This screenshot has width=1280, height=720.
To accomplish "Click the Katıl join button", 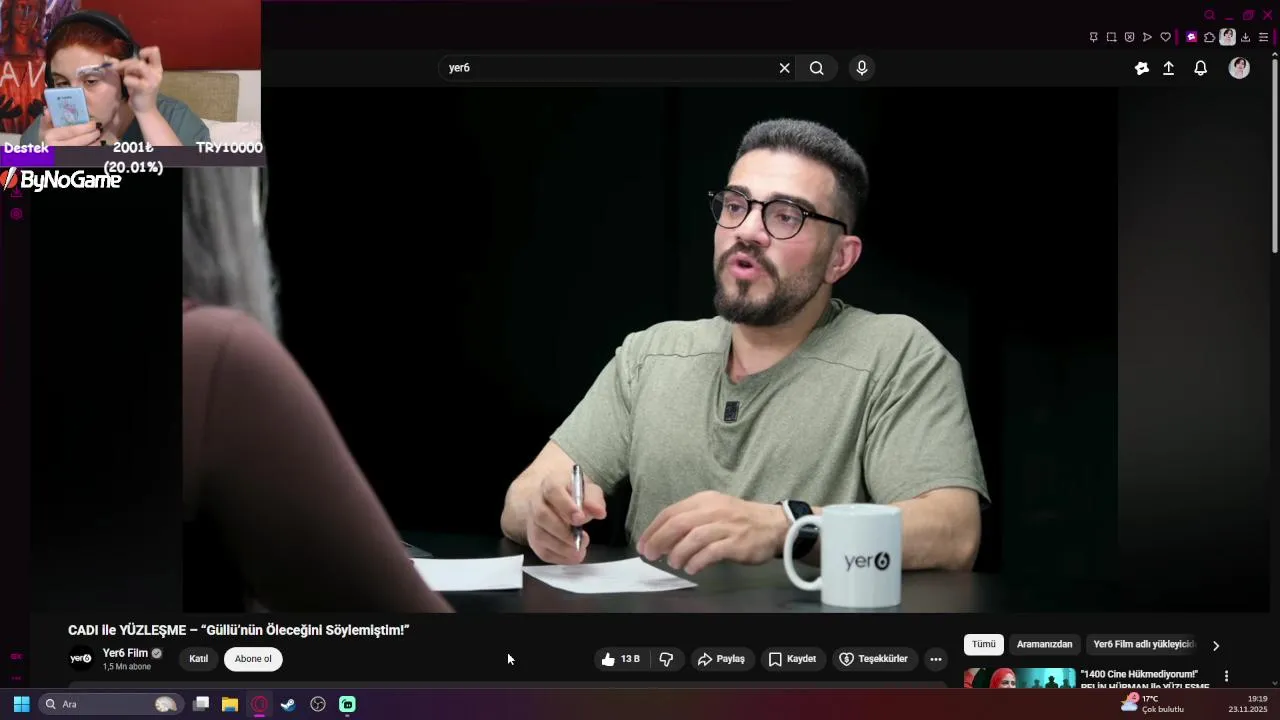I will (x=199, y=659).
